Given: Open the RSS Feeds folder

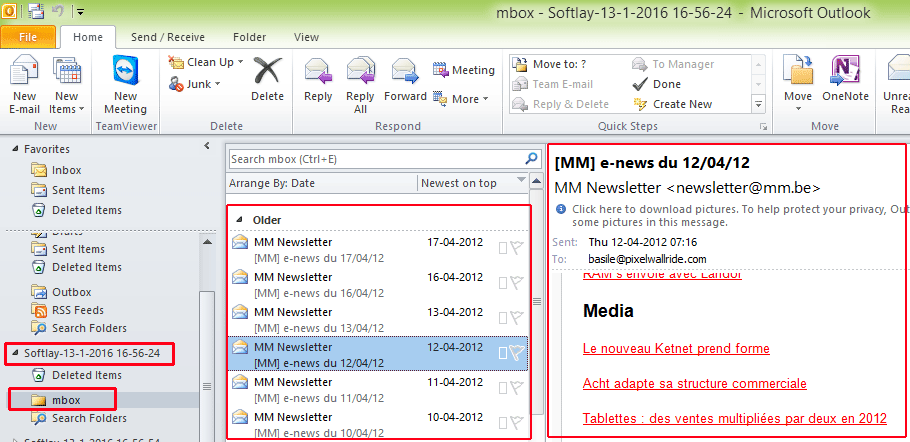Looking at the screenshot, I should click(68, 310).
